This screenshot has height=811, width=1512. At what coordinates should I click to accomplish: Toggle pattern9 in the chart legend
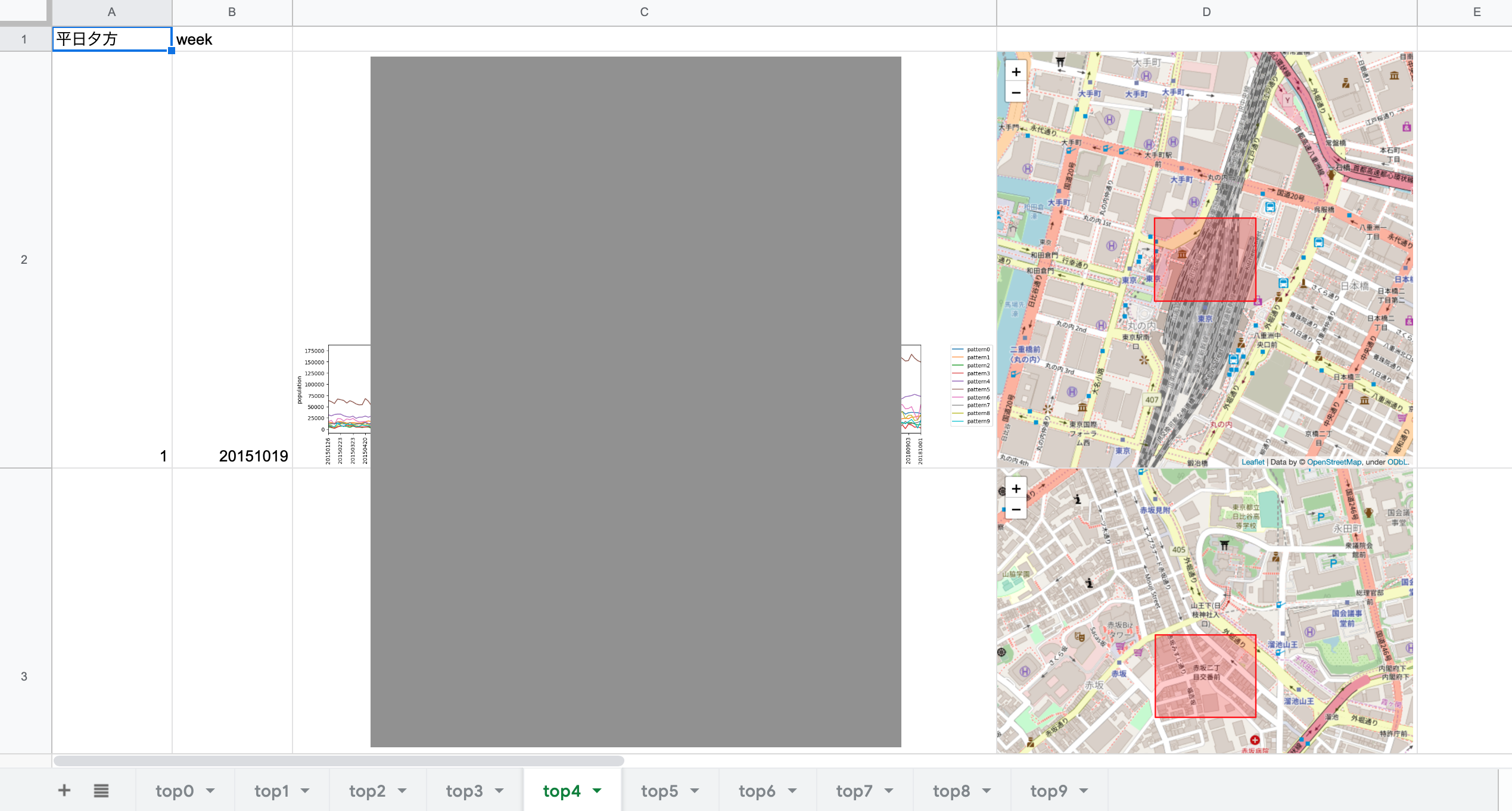pyautogui.click(x=978, y=421)
